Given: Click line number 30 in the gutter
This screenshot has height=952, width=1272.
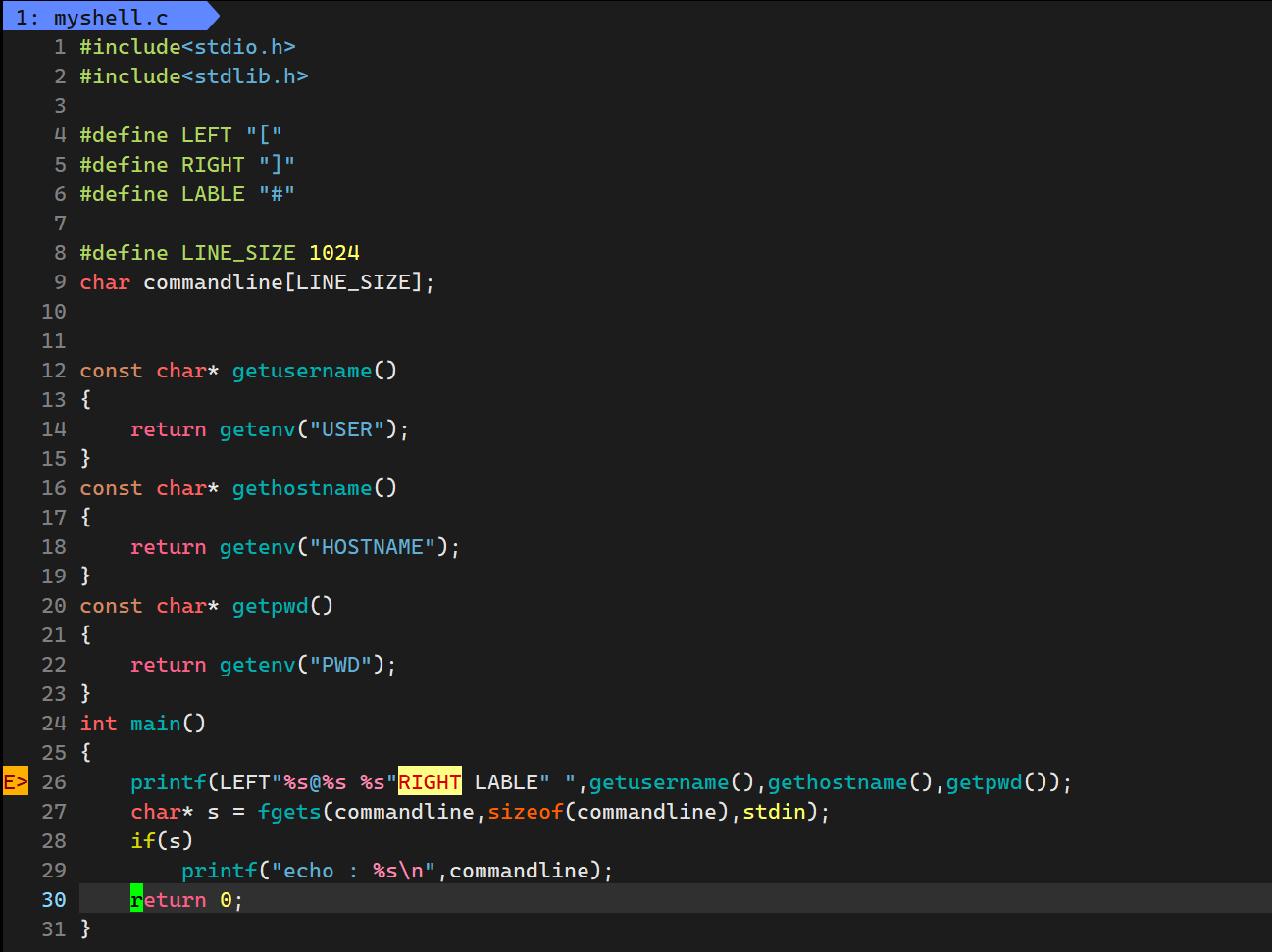Looking at the screenshot, I should point(54,900).
